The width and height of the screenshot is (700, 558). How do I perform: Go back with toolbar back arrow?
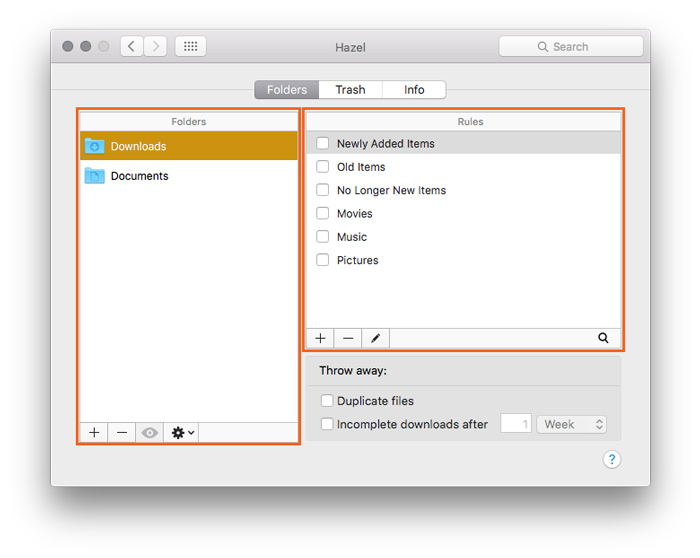(132, 46)
